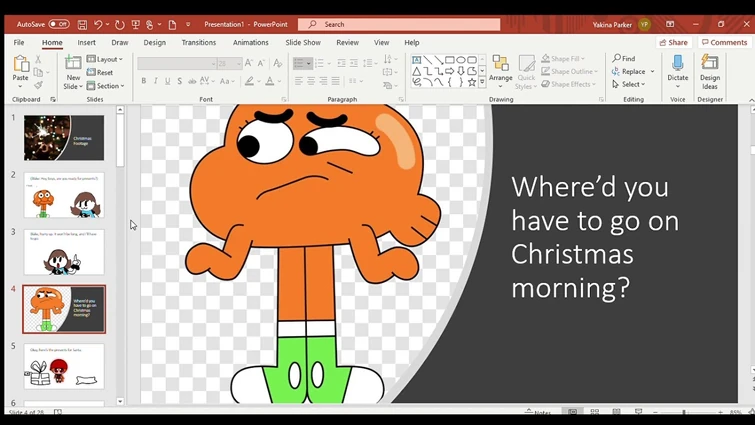
Task: Expand the Section dropdown
Action: 105,86
